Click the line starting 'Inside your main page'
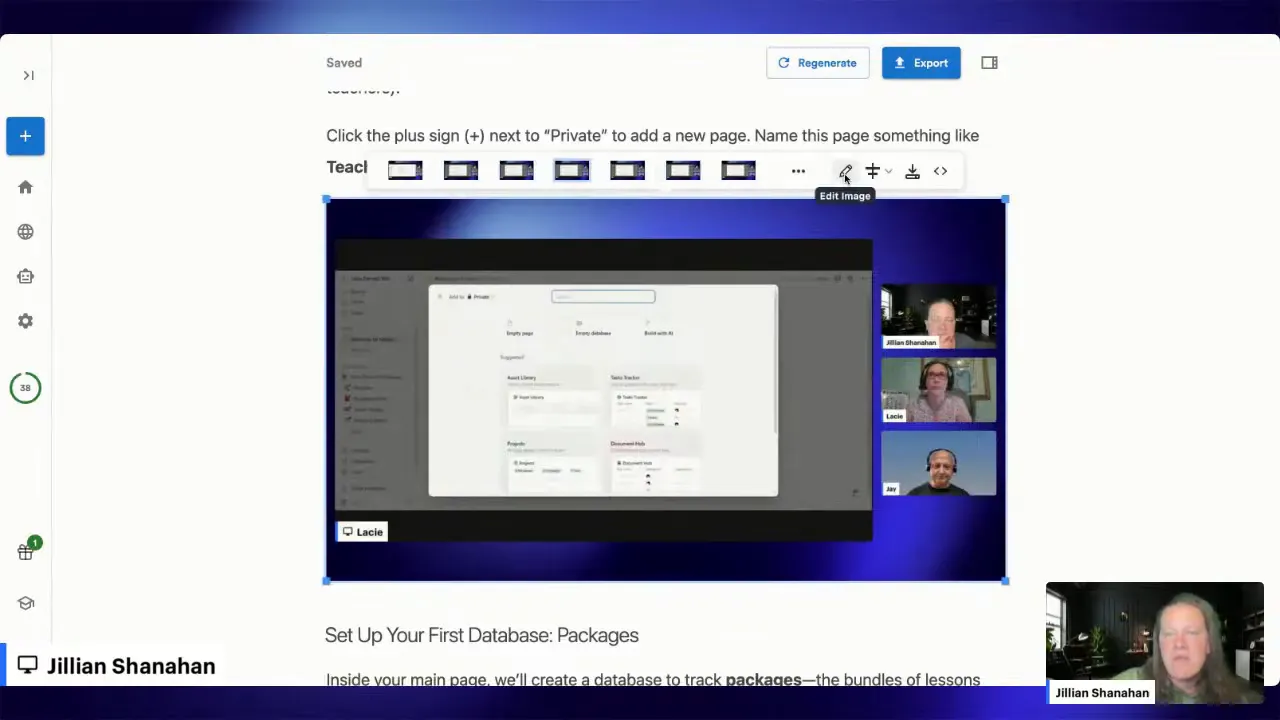Viewport: 1280px width, 720px height. point(653,679)
